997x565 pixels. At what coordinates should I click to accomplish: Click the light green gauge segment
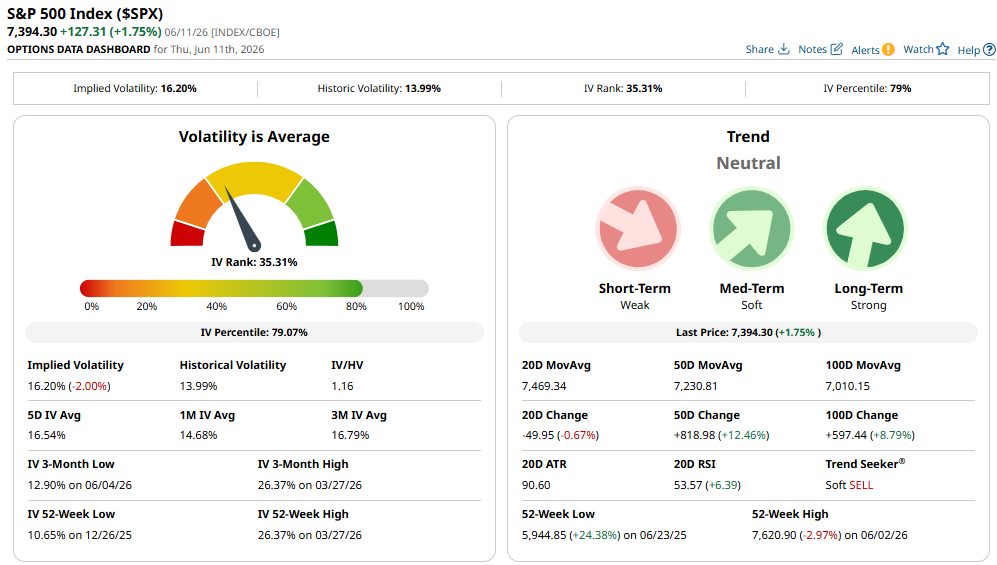(312, 203)
